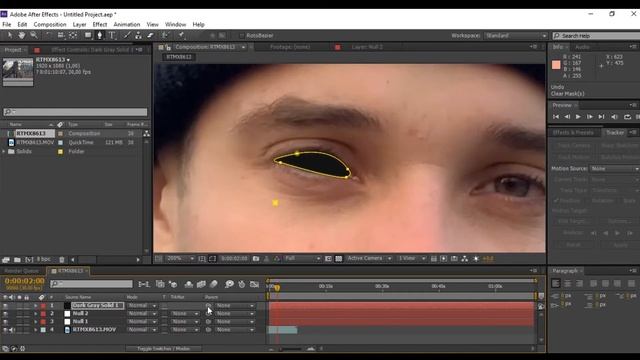Select the Selection arrow tool
This screenshot has width=640, height=360.
coord(9,36)
